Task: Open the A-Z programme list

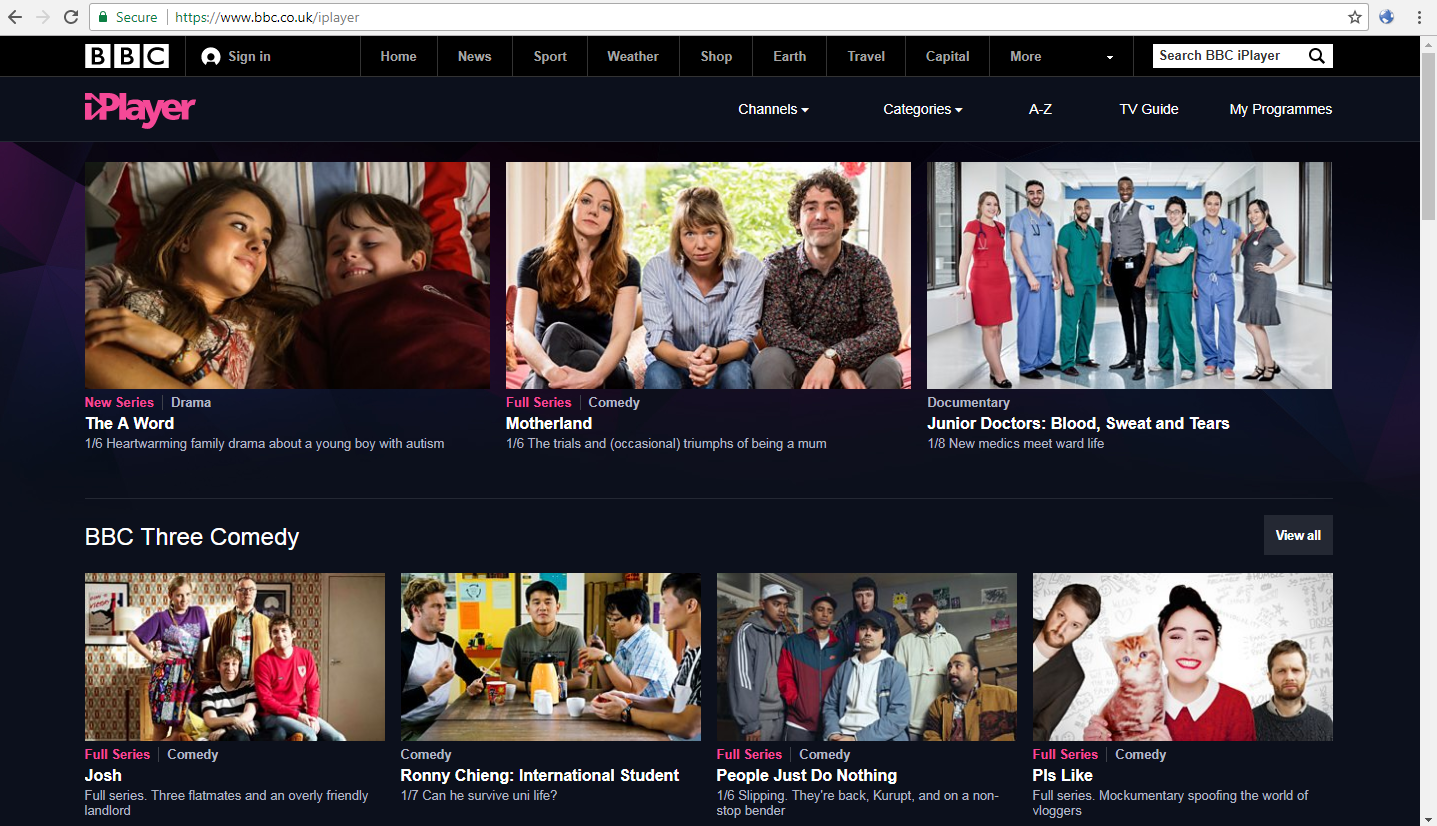Action: tap(1040, 109)
